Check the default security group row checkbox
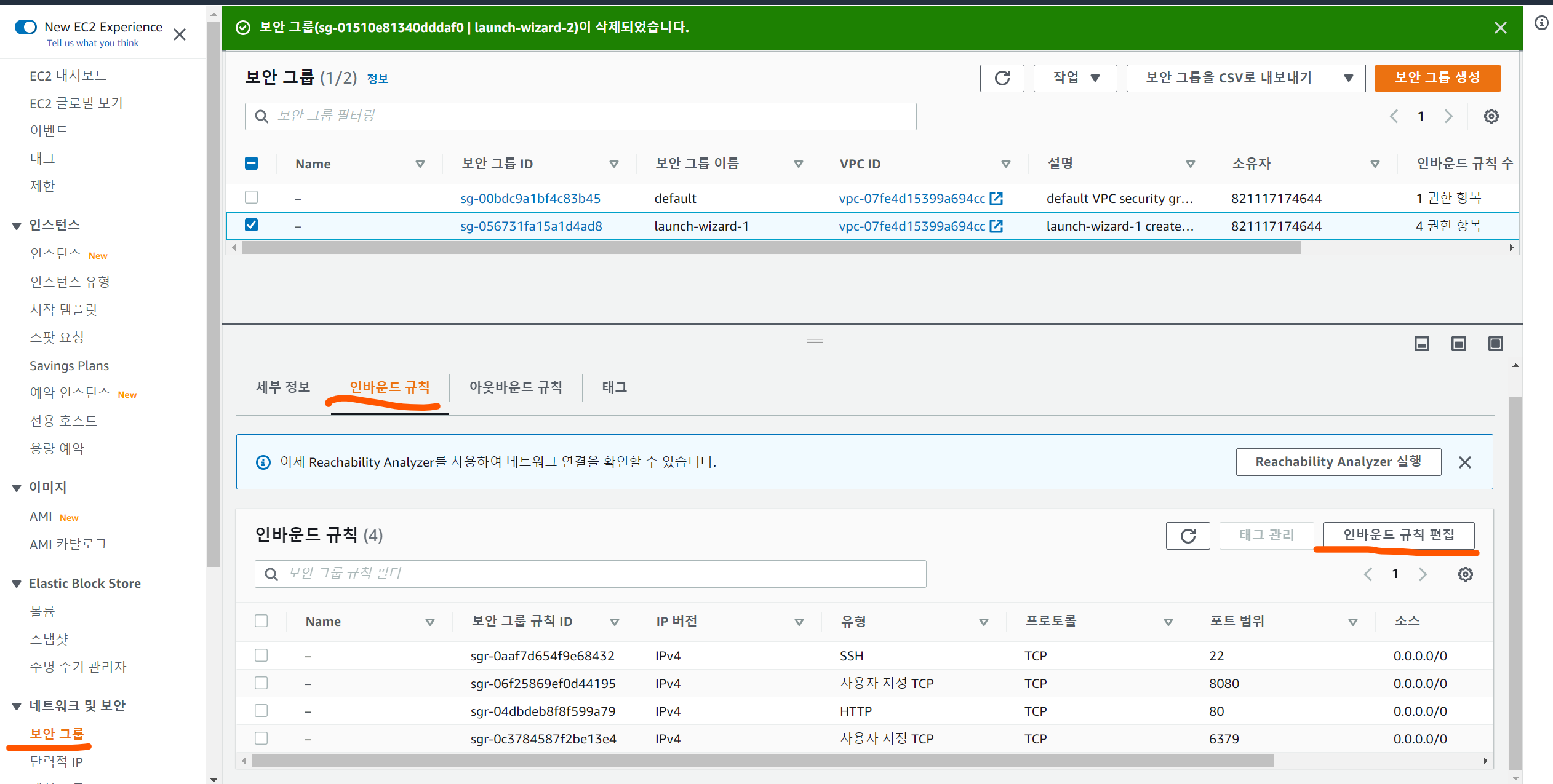Screen dimensions: 1553x784 click(x=251, y=197)
